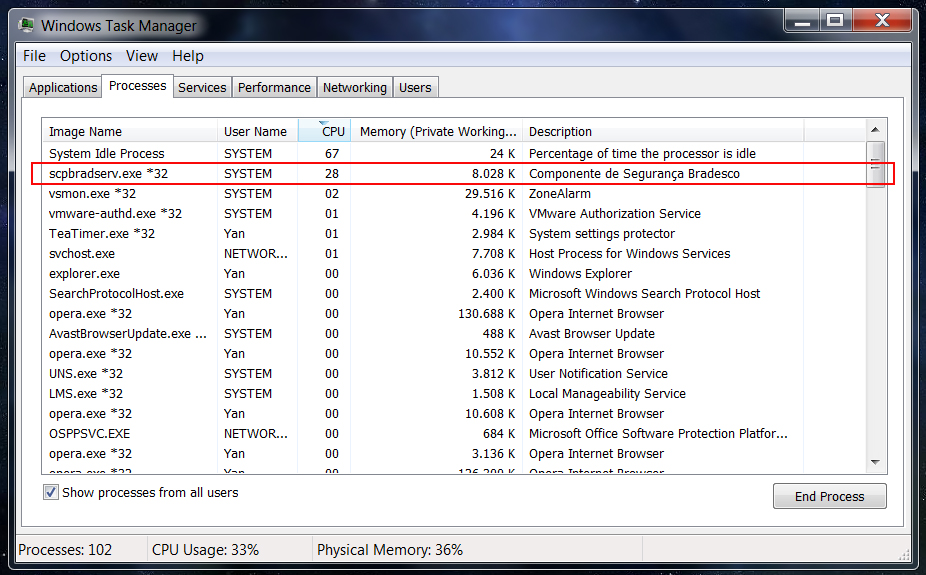Select opera.exe using 3.136 K memory
This screenshot has height=575, width=926.
[453, 454]
